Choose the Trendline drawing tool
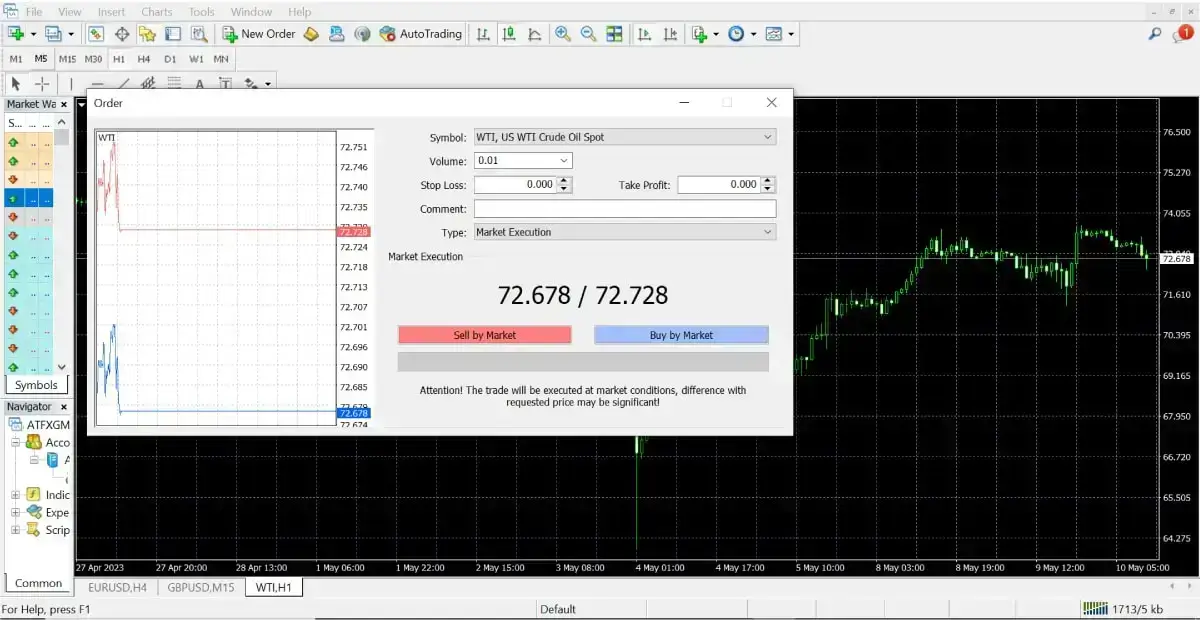The image size is (1200, 620). tap(125, 84)
